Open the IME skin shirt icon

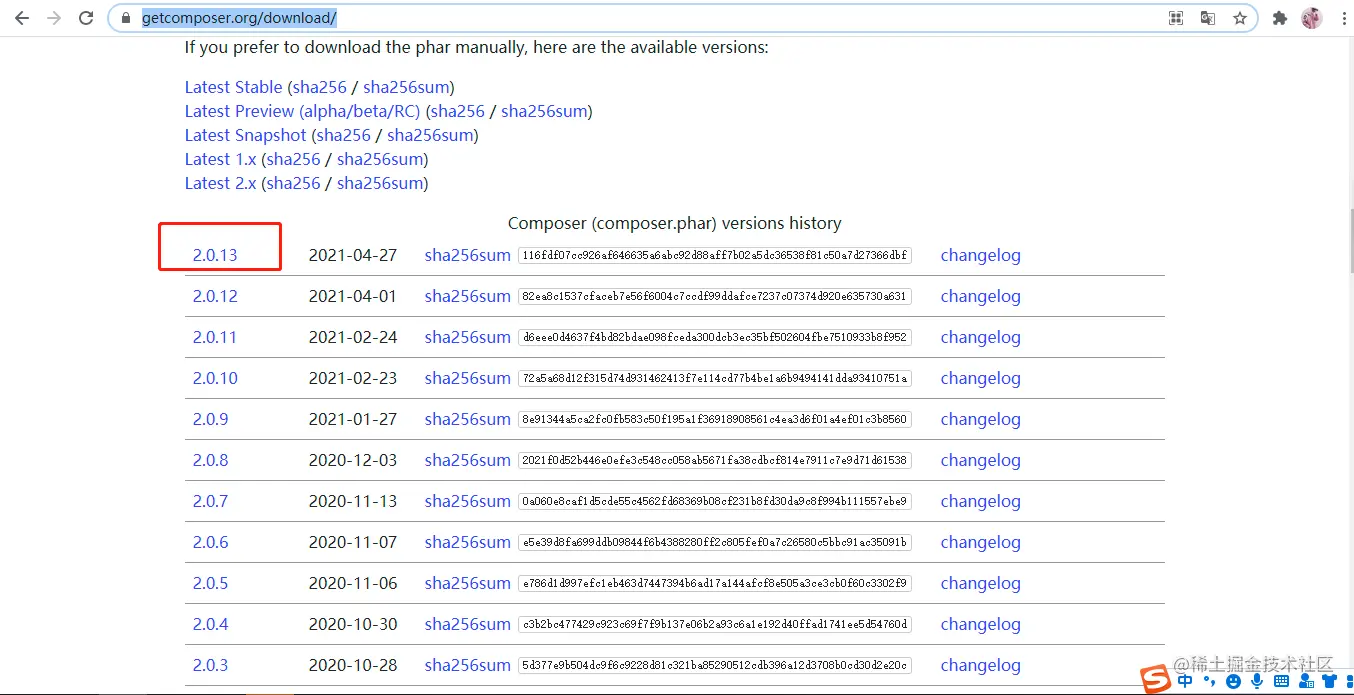1329,681
